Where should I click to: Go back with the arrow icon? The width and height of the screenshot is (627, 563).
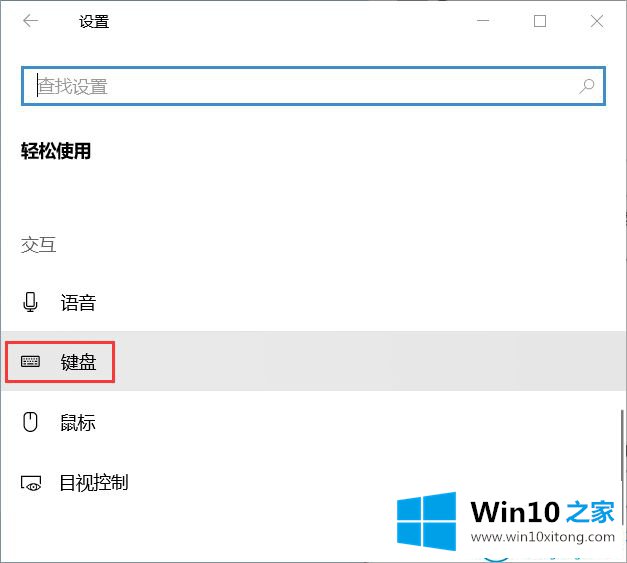click(x=30, y=21)
